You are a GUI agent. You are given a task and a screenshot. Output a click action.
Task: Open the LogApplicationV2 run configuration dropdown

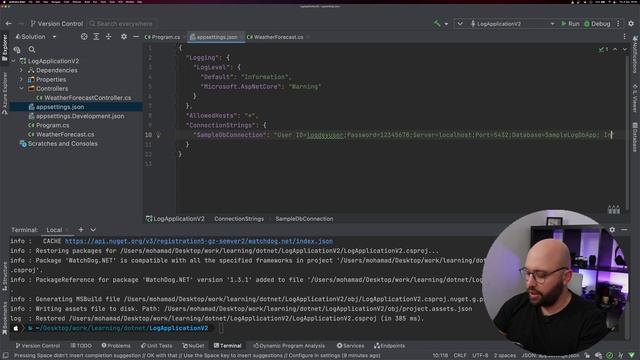(513, 24)
